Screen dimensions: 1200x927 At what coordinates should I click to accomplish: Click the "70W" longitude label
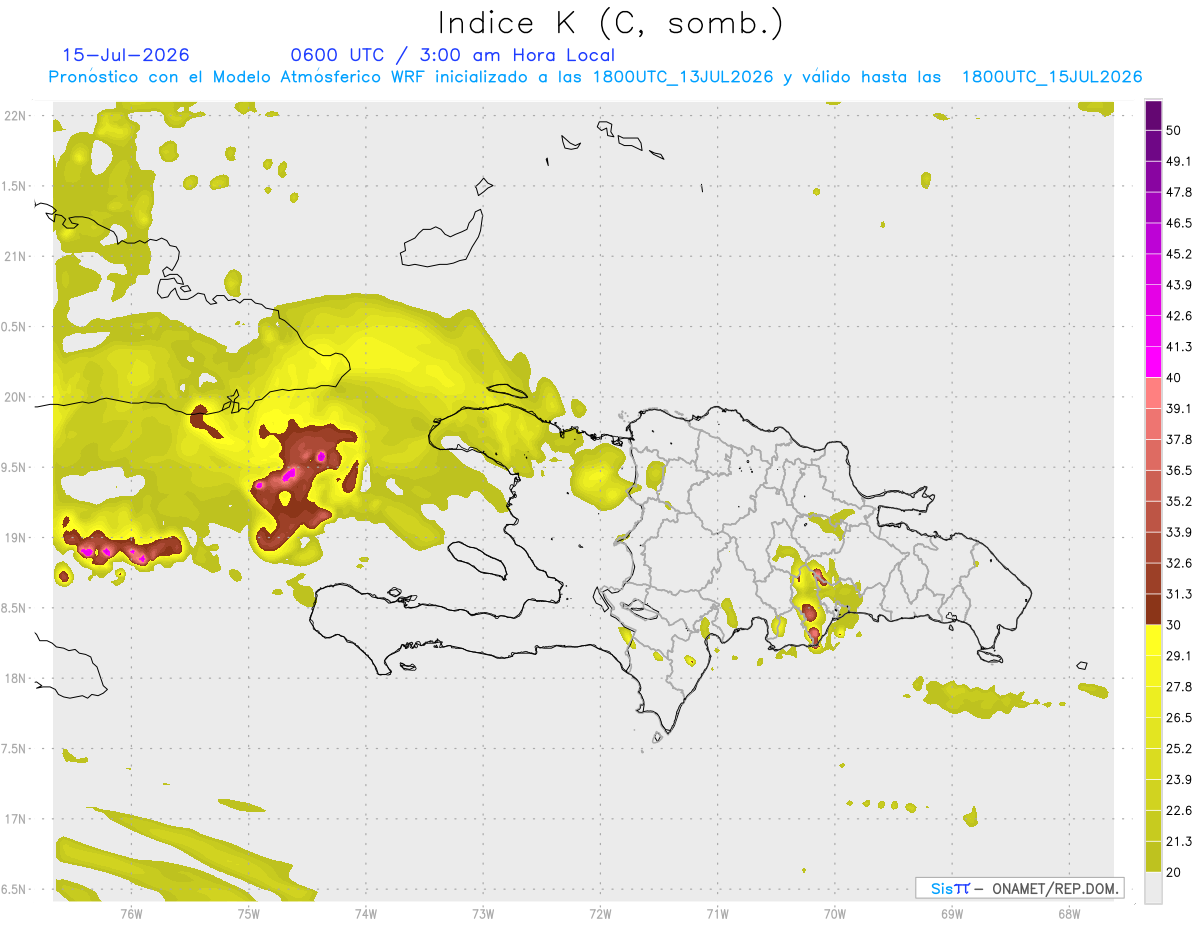click(x=835, y=913)
